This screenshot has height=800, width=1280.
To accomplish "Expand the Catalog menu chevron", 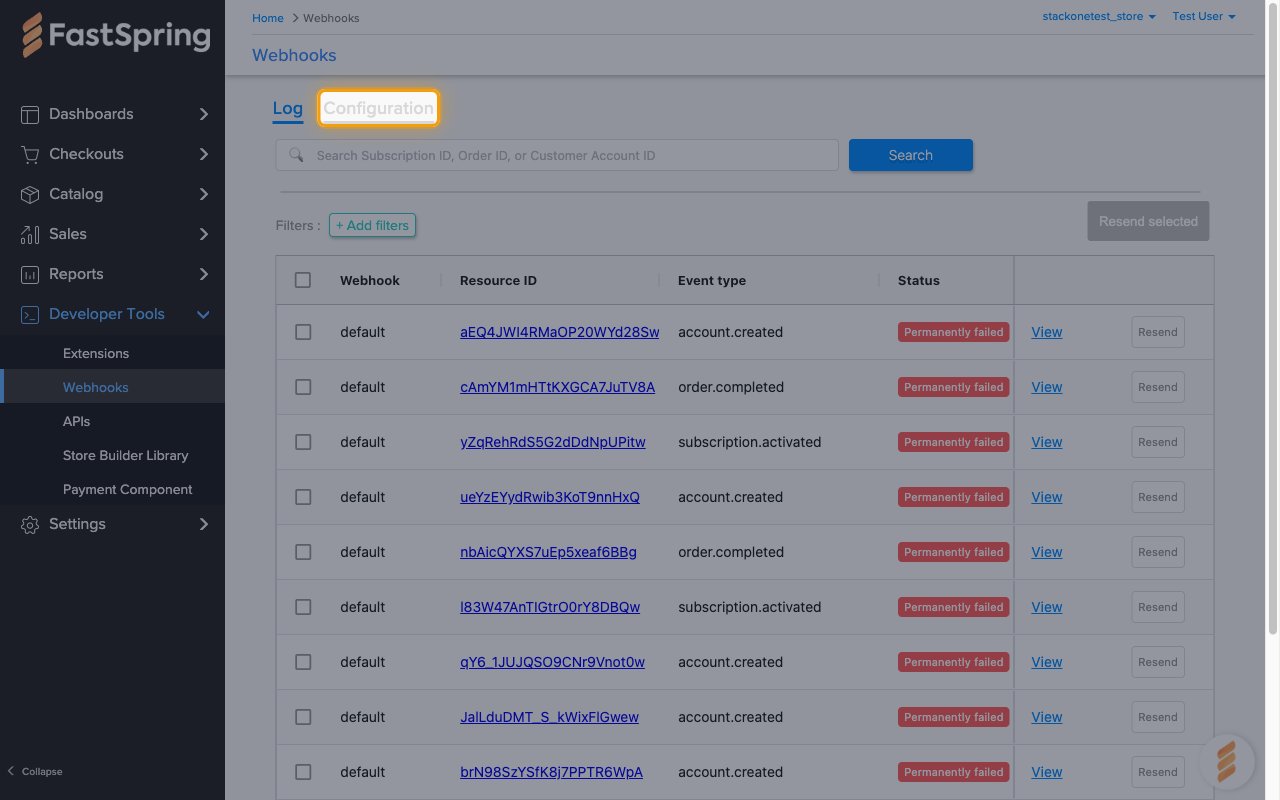I will pos(204,194).
